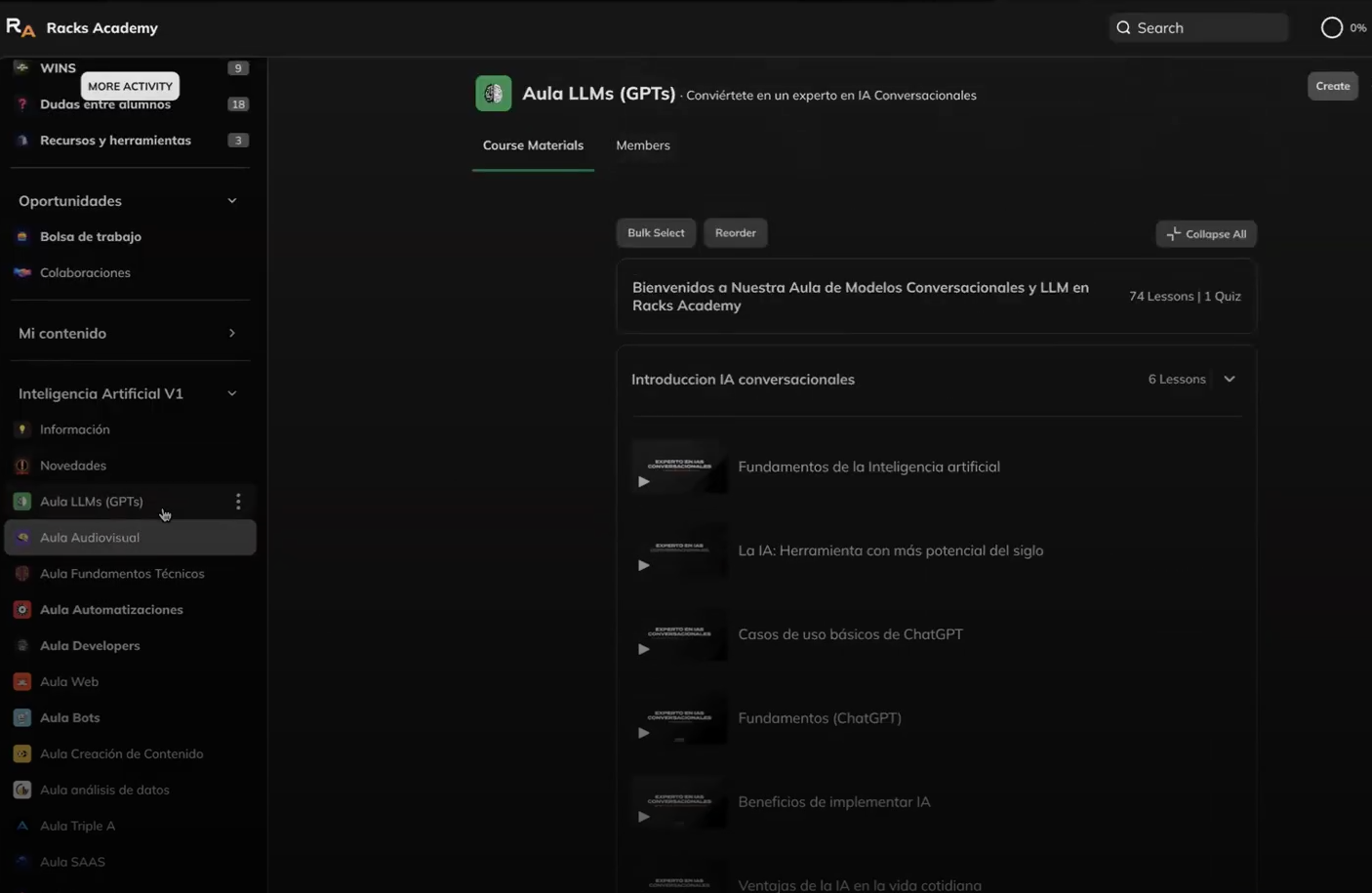1372x893 pixels.
Task: Click the Collapse All button
Action: [x=1206, y=234]
